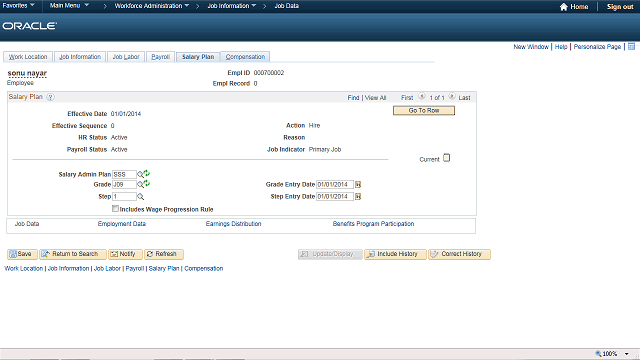Click the Include History button

point(395,254)
